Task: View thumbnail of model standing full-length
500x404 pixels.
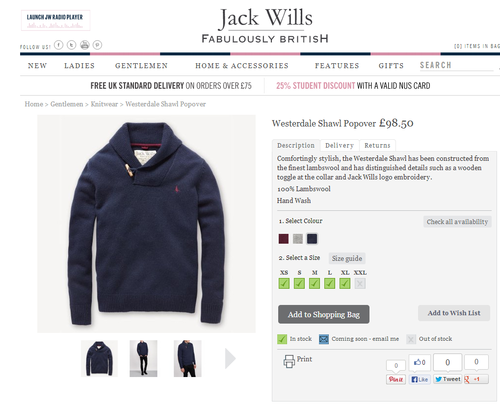Action: pos(143,359)
